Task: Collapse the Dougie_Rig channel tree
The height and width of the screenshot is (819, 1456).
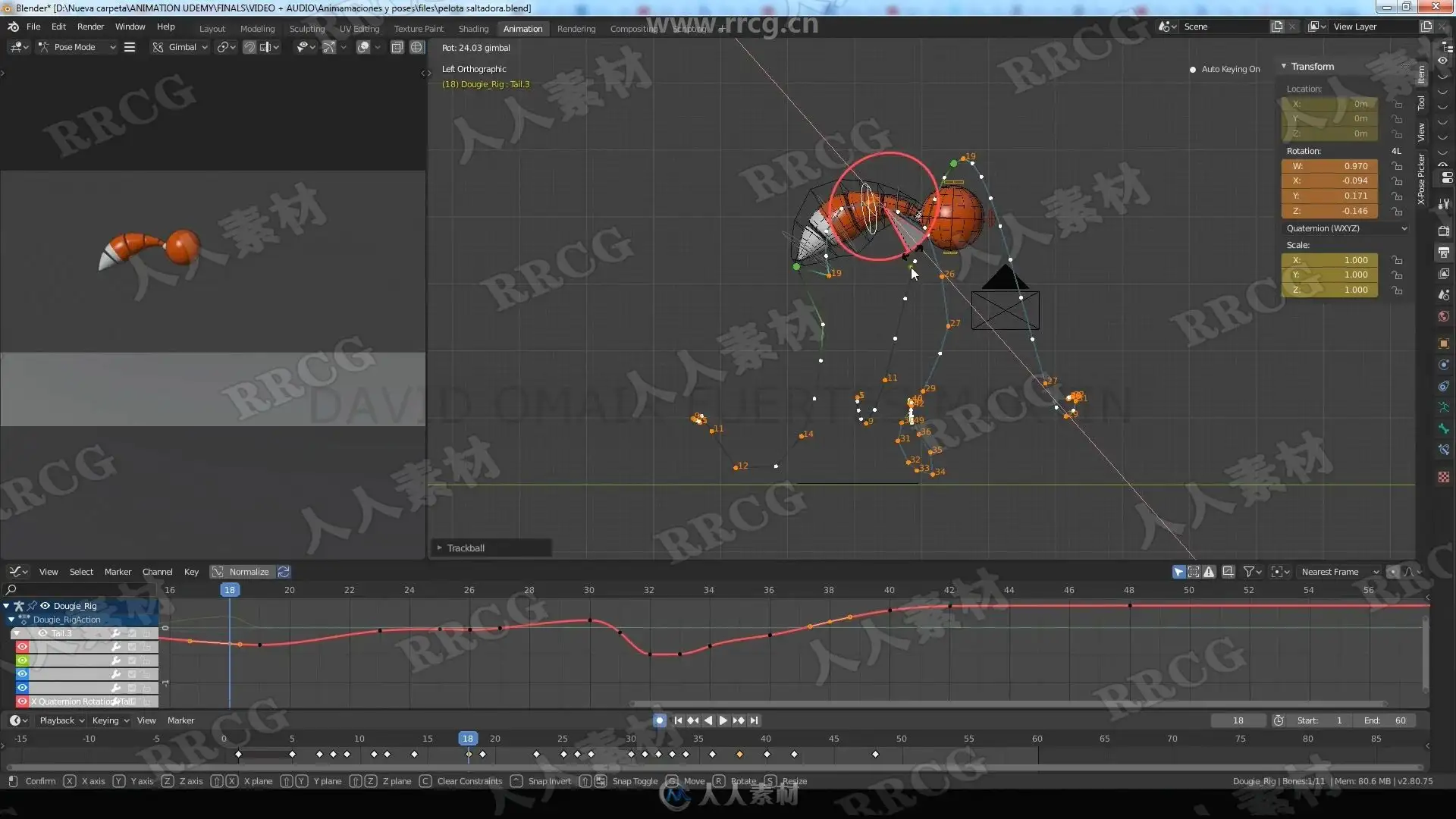Action: point(6,606)
